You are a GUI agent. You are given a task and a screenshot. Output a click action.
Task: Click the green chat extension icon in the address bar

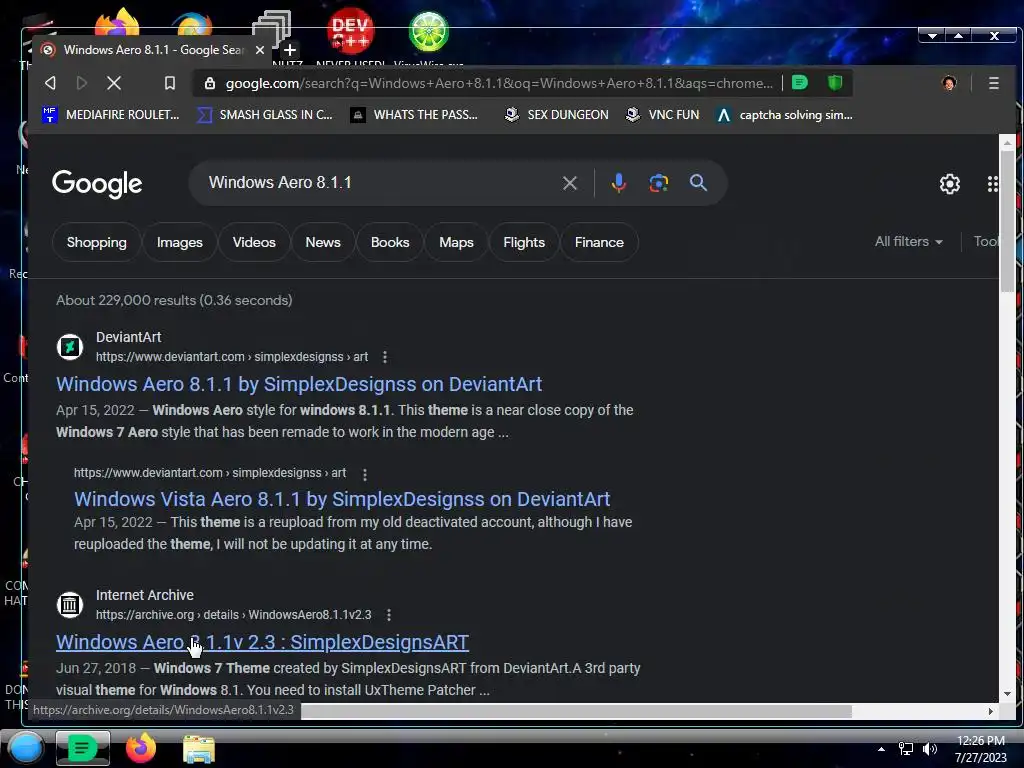pyautogui.click(x=800, y=82)
